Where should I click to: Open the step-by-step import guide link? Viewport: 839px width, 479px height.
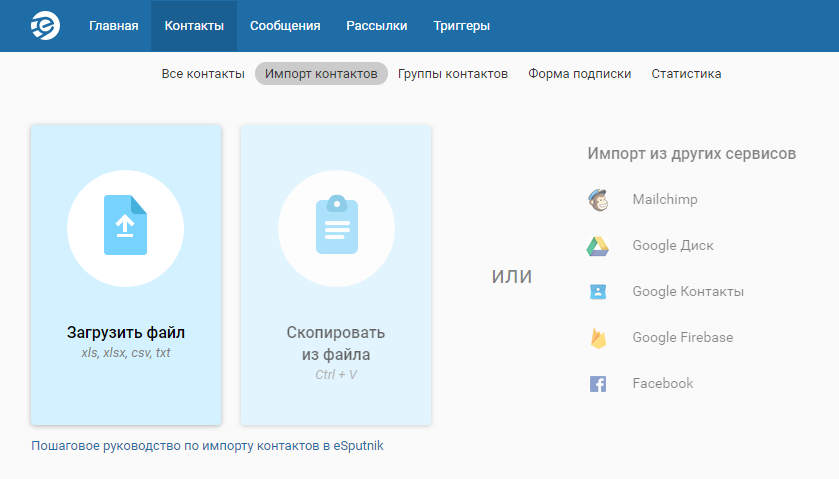coord(207,446)
